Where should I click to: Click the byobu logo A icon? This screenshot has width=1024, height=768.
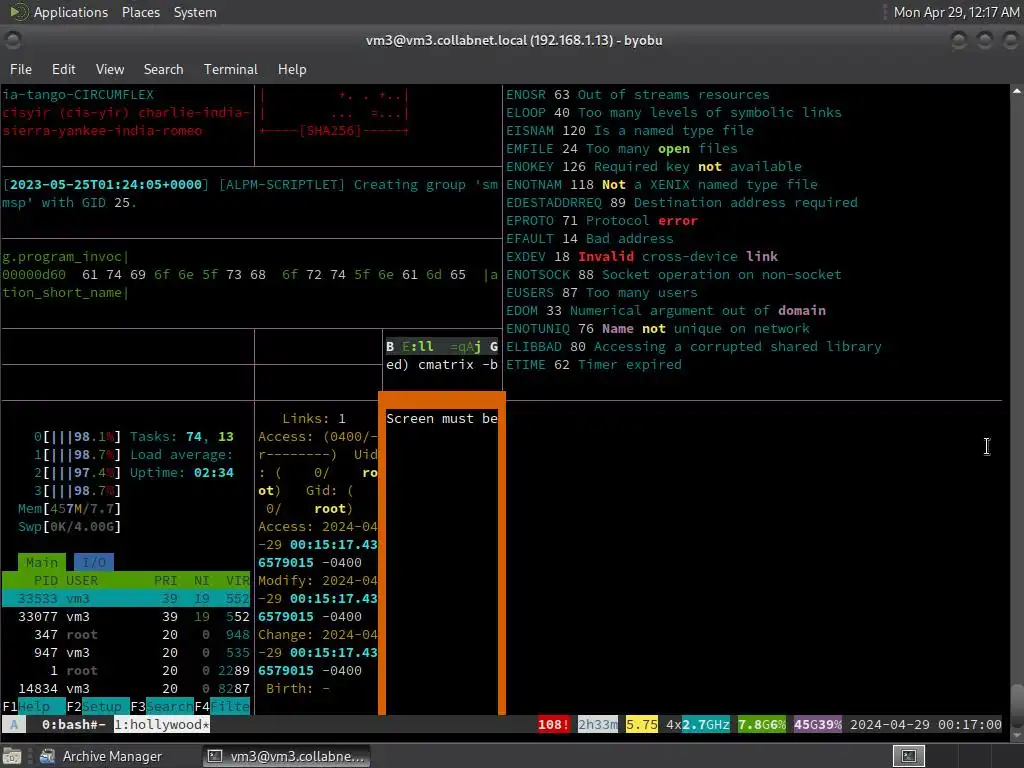click(14, 725)
